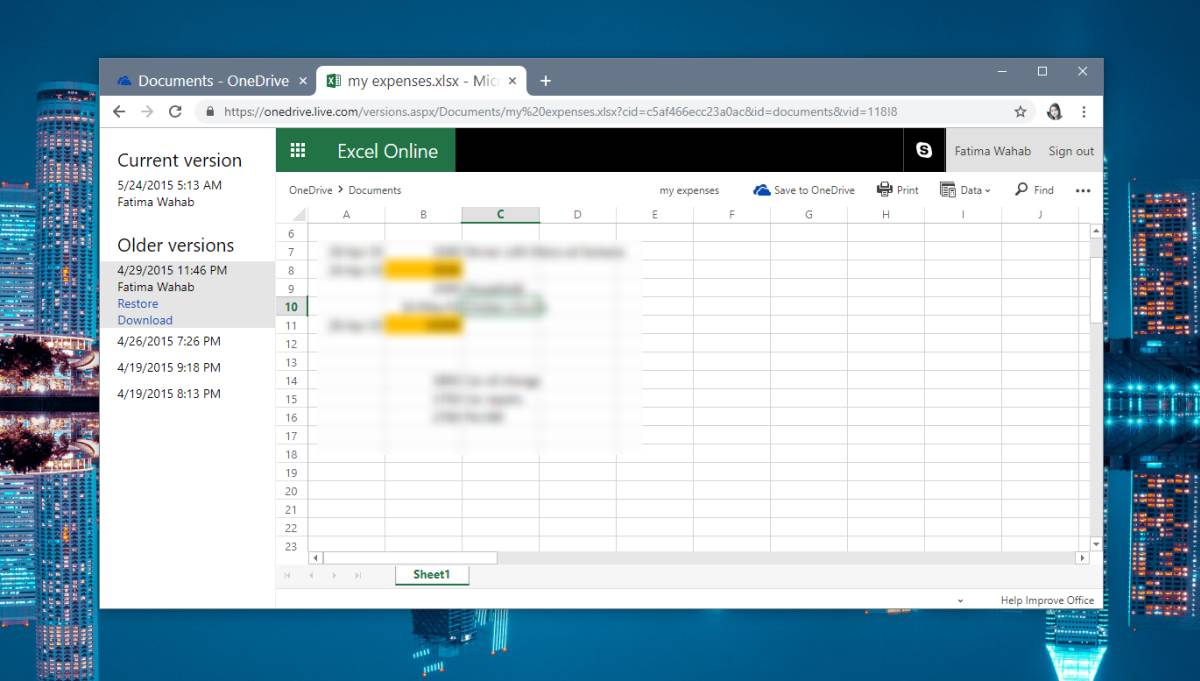Open the 4/19/2015 9:18 PM version
This screenshot has height=681, width=1200.
pyautogui.click(x=169, y=368)
